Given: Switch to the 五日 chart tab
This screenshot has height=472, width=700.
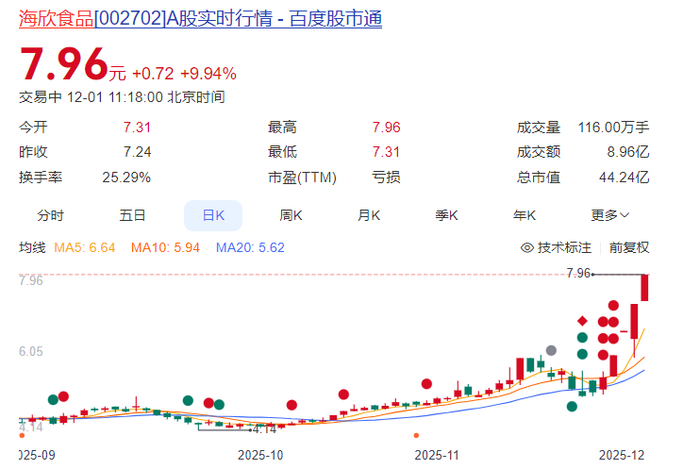Looking at the screenshot, I should pos(132,216).
